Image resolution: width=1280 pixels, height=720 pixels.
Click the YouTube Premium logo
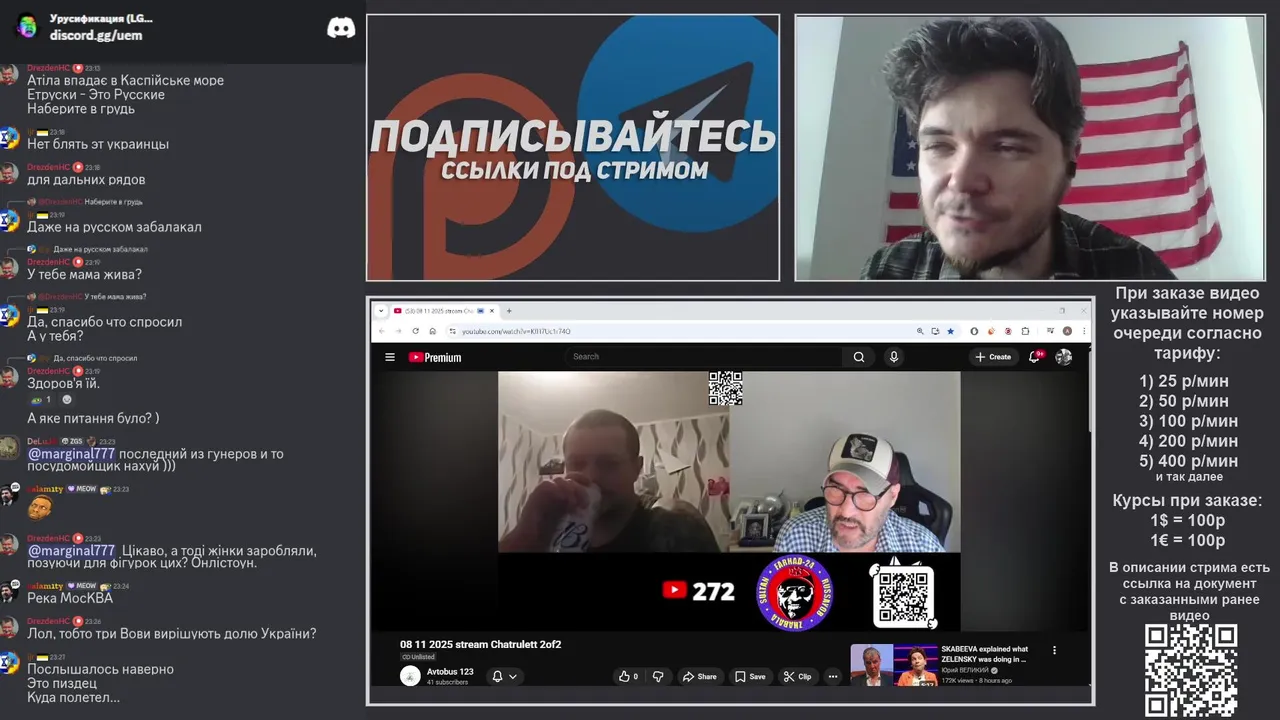(x=435, y=357)
